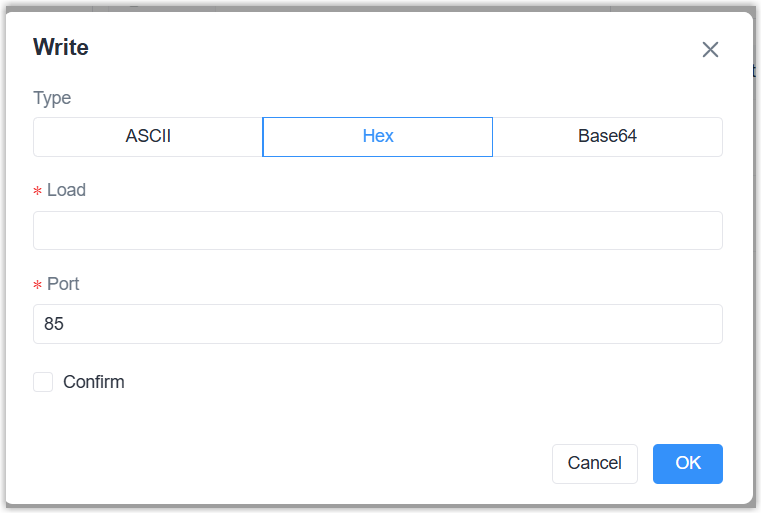Select the ASCII type option
This screenshot has height=514, width=762.
click(x=148, y=137)
